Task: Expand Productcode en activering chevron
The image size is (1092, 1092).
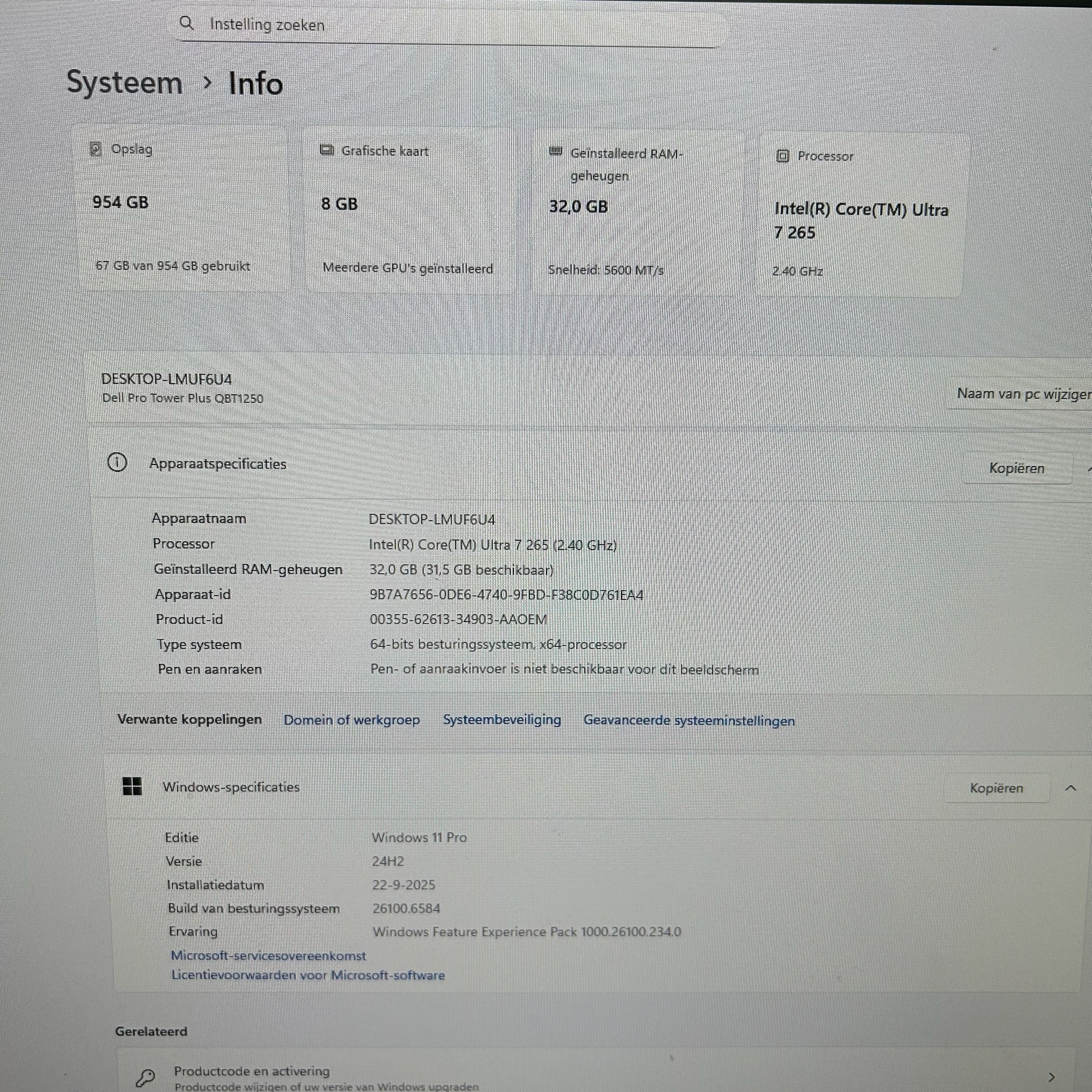Action: [x=1051, y=1077]
